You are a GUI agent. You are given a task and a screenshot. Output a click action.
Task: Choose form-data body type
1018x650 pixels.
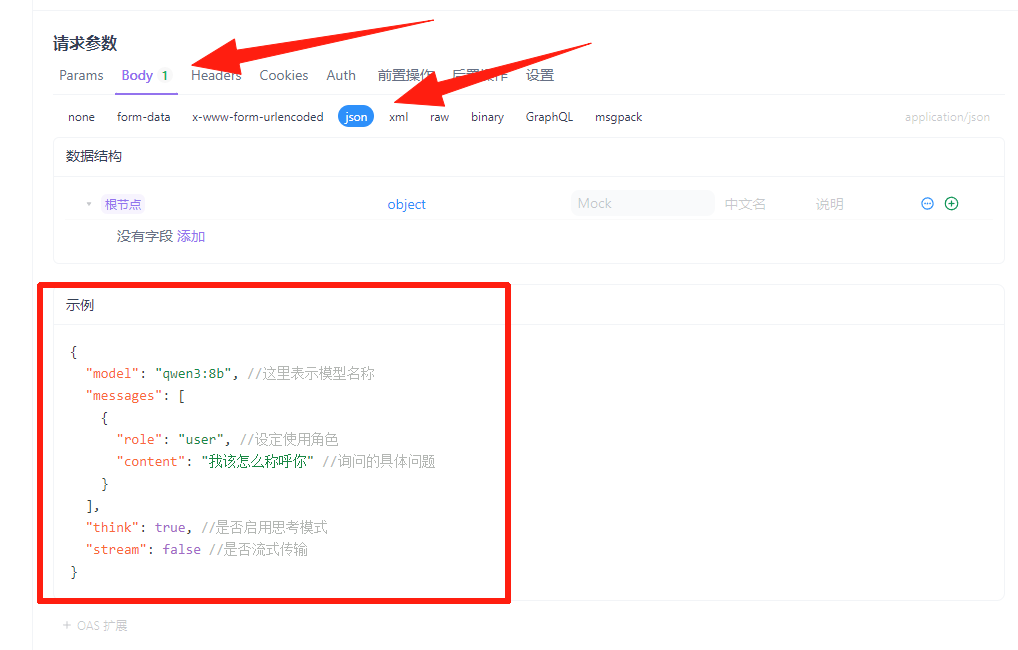pyautogui.click(x=143, y=117)
